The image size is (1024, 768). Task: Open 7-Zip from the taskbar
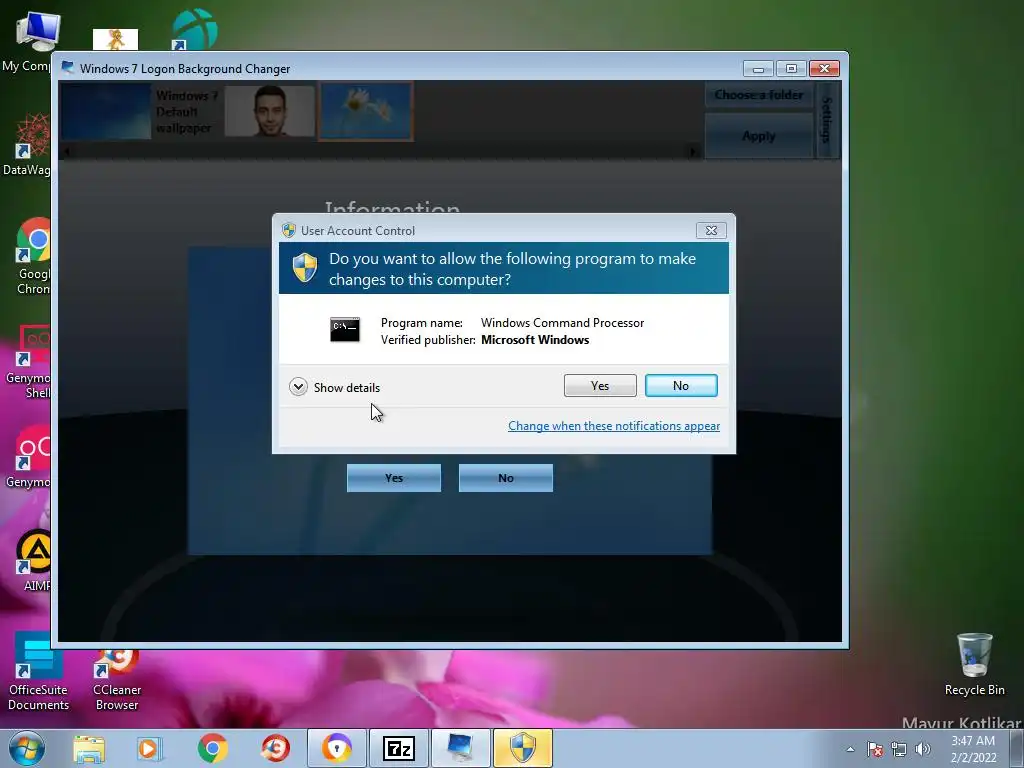pyautogui.click(x=399, y=748)
